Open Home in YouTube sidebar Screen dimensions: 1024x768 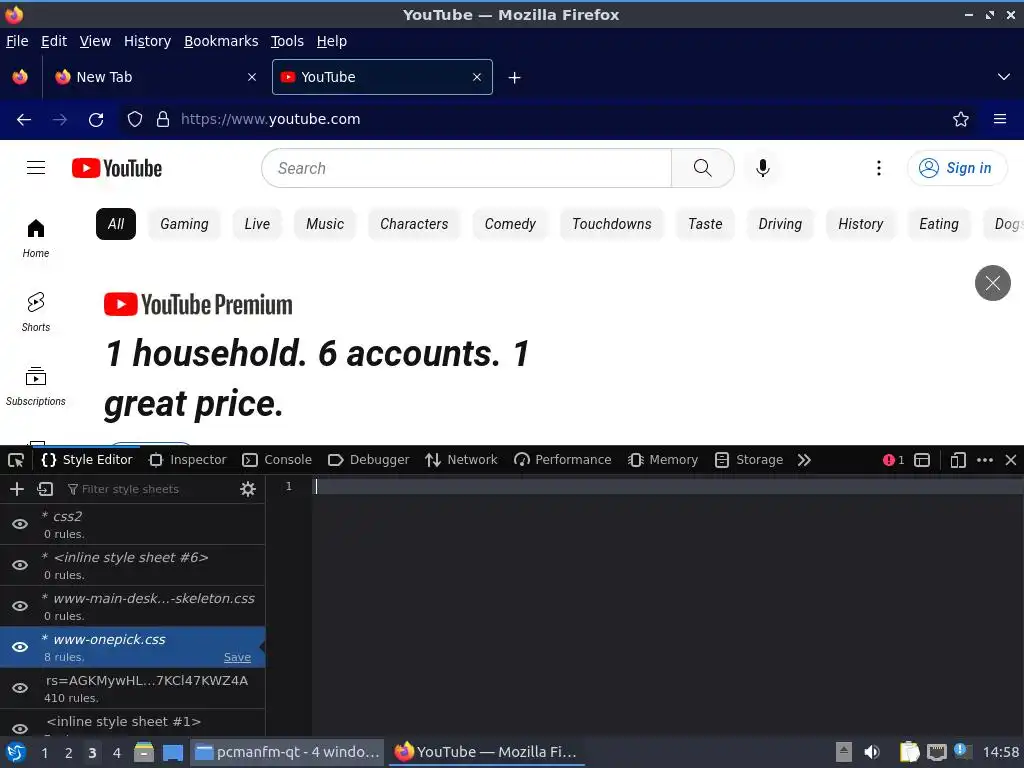pyautogui.click(x=36, y=239)
